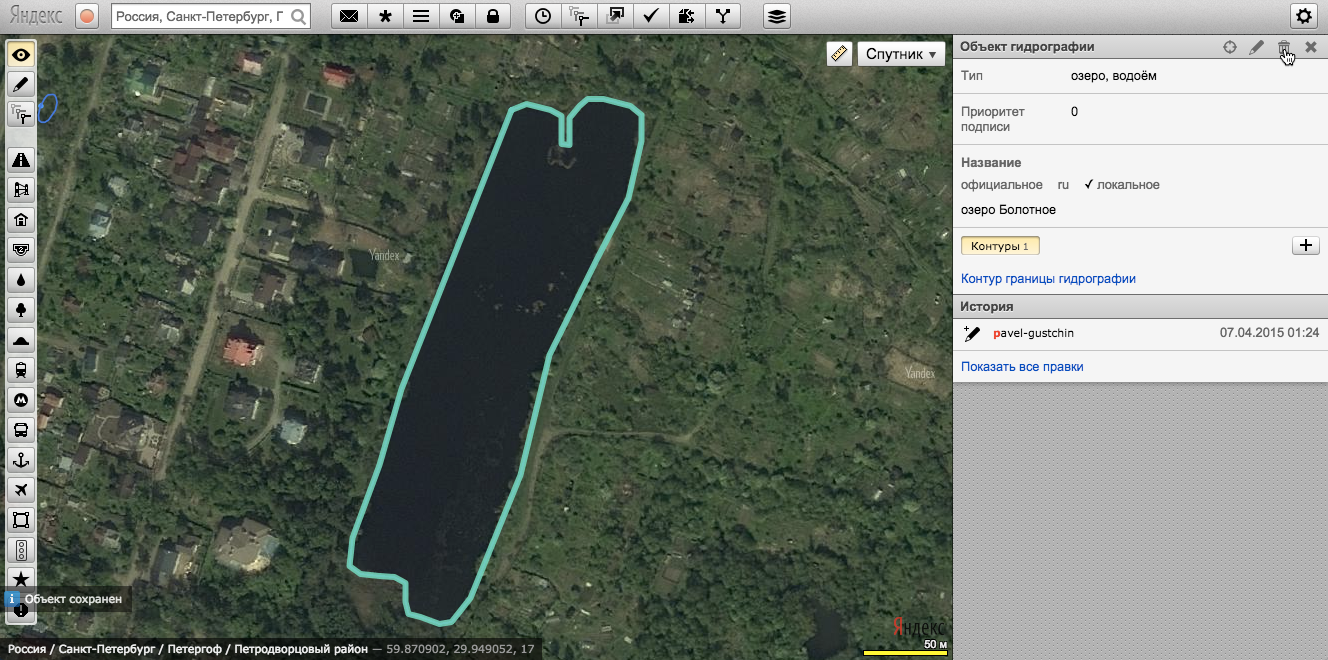
Task: Click the Петродворцовый район breadcrumb
Action: pyautogui.click(x=300, y=649)
